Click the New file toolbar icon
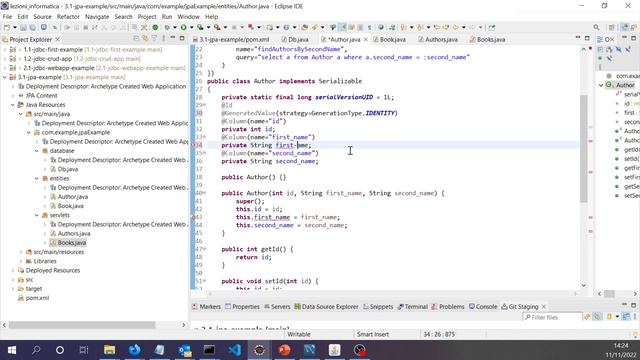This screenshot has height=360, width=640. coord(7,27)
